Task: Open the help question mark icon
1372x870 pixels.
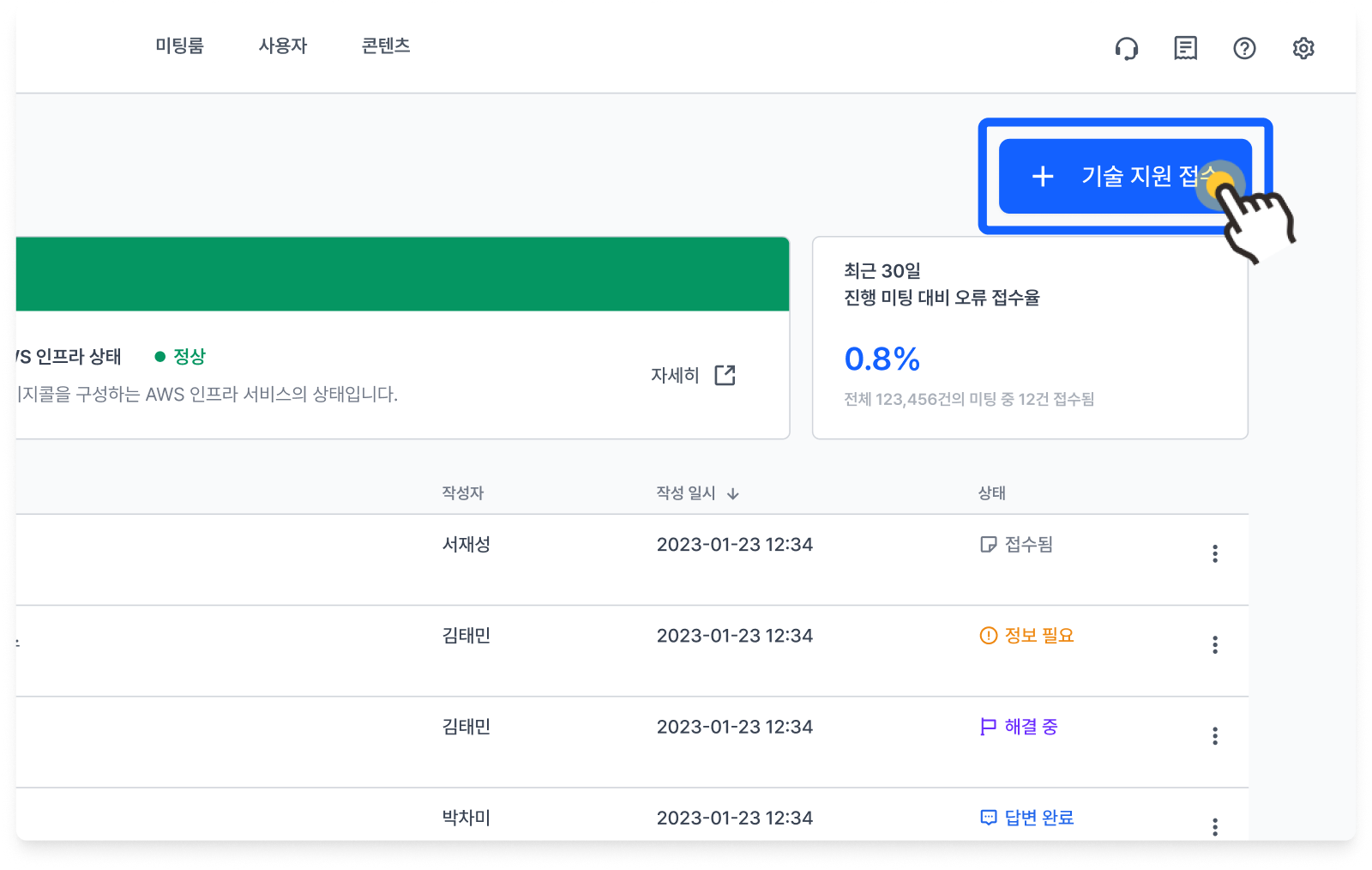Action: [x=1244, y=48]
